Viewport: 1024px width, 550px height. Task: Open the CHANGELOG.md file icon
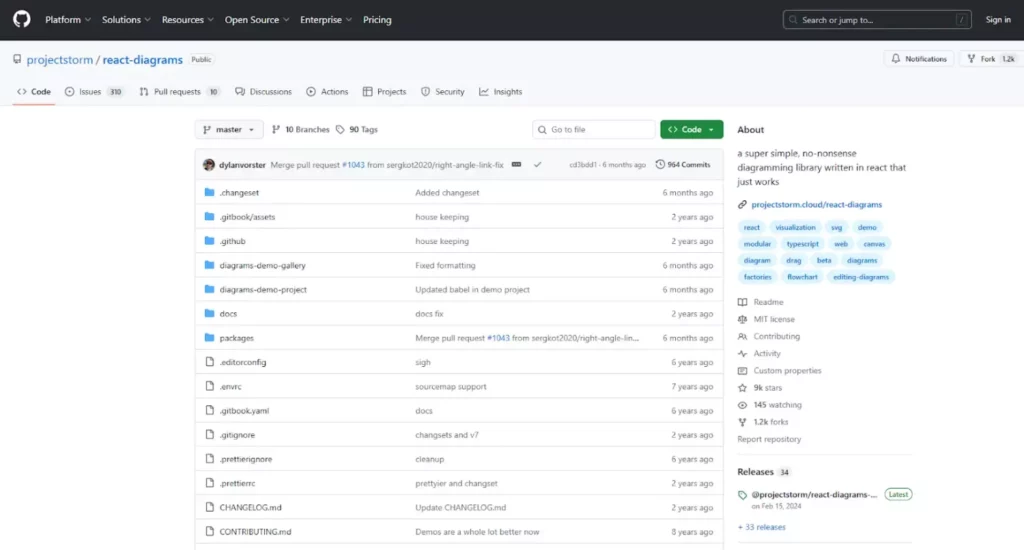(x=209, y=507)
